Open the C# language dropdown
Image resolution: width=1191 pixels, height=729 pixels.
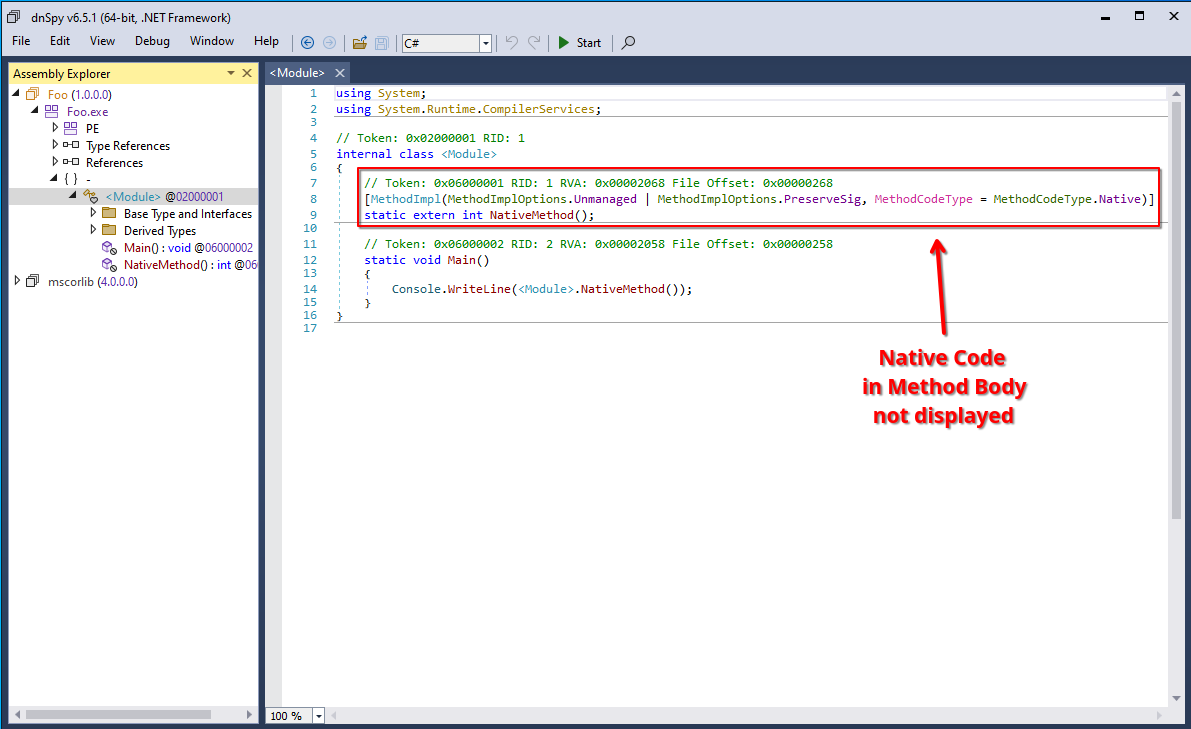[x=486, y=43]
